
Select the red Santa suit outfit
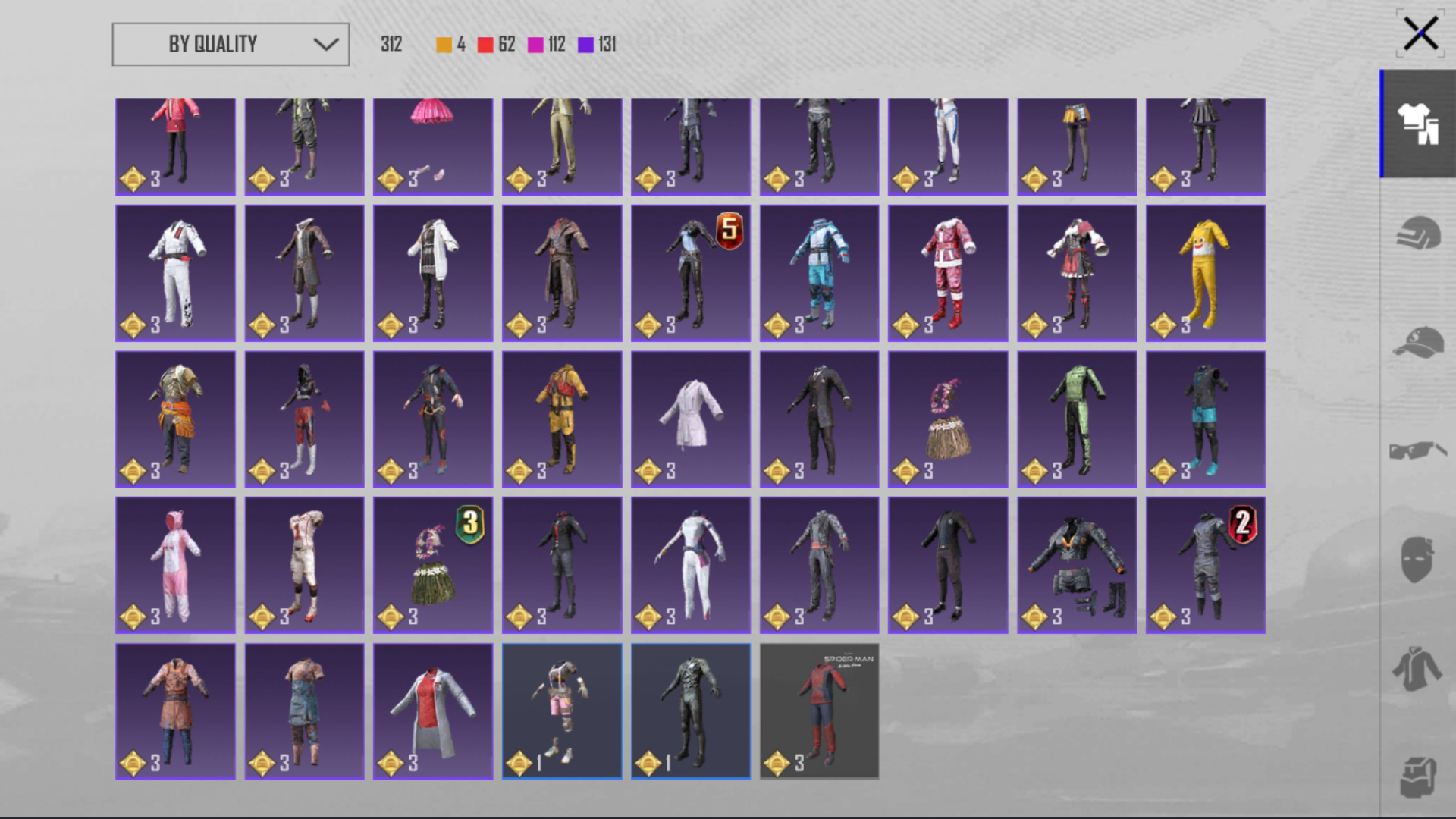point(948,273)
